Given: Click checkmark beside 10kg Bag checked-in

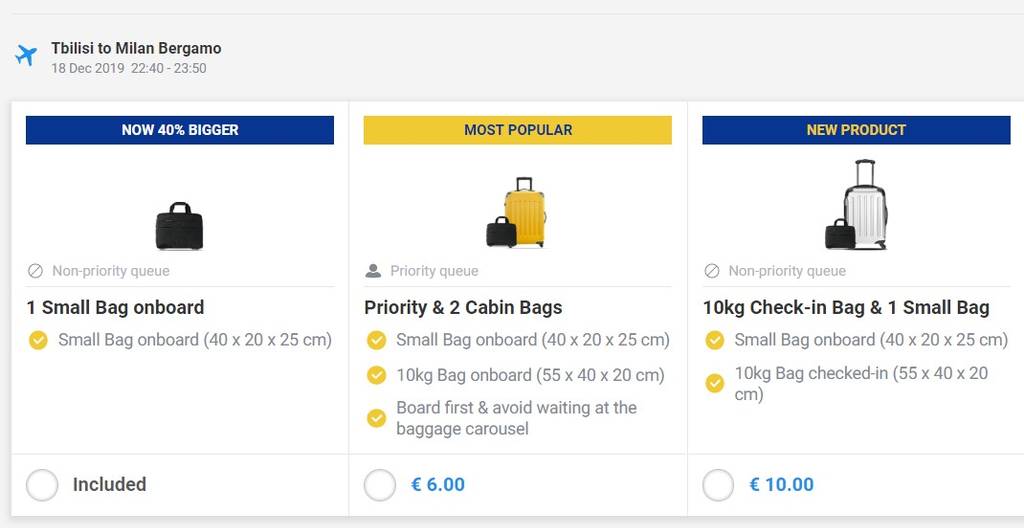Looking at the screenshot, I should [x=715, y=383].
